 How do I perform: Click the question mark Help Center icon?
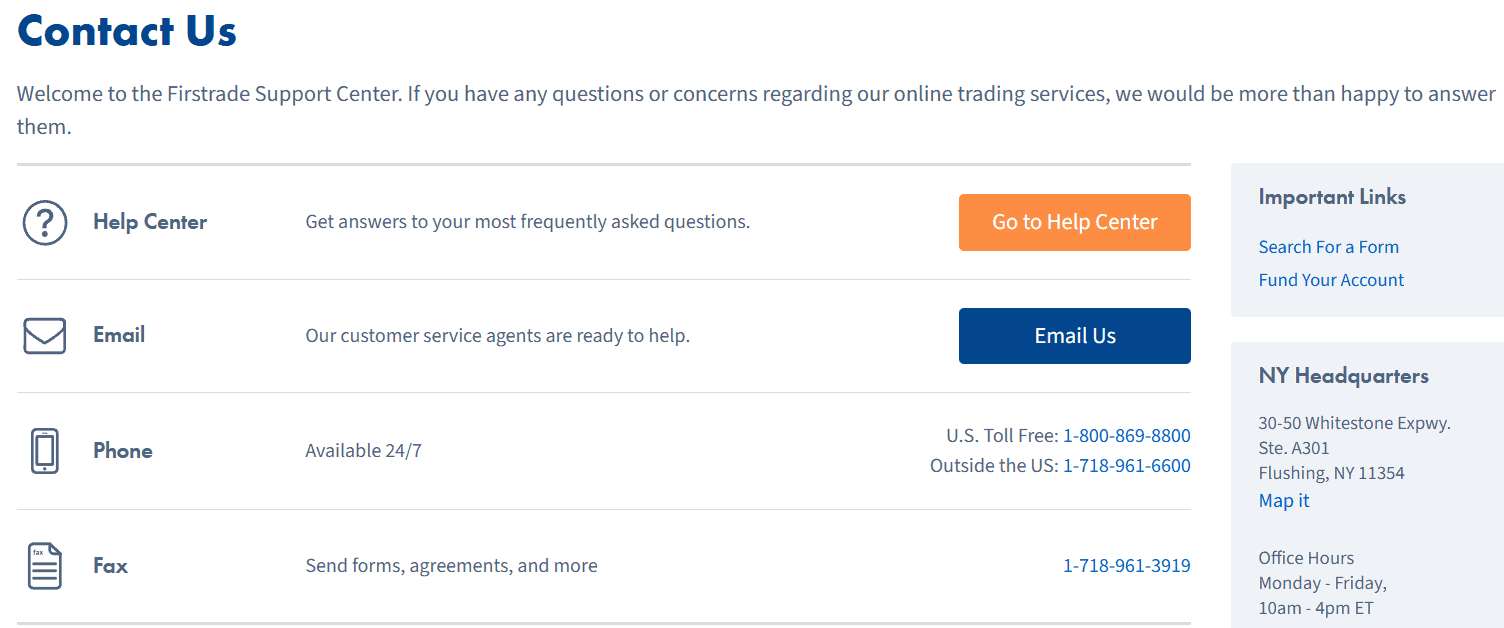(45, 222)
